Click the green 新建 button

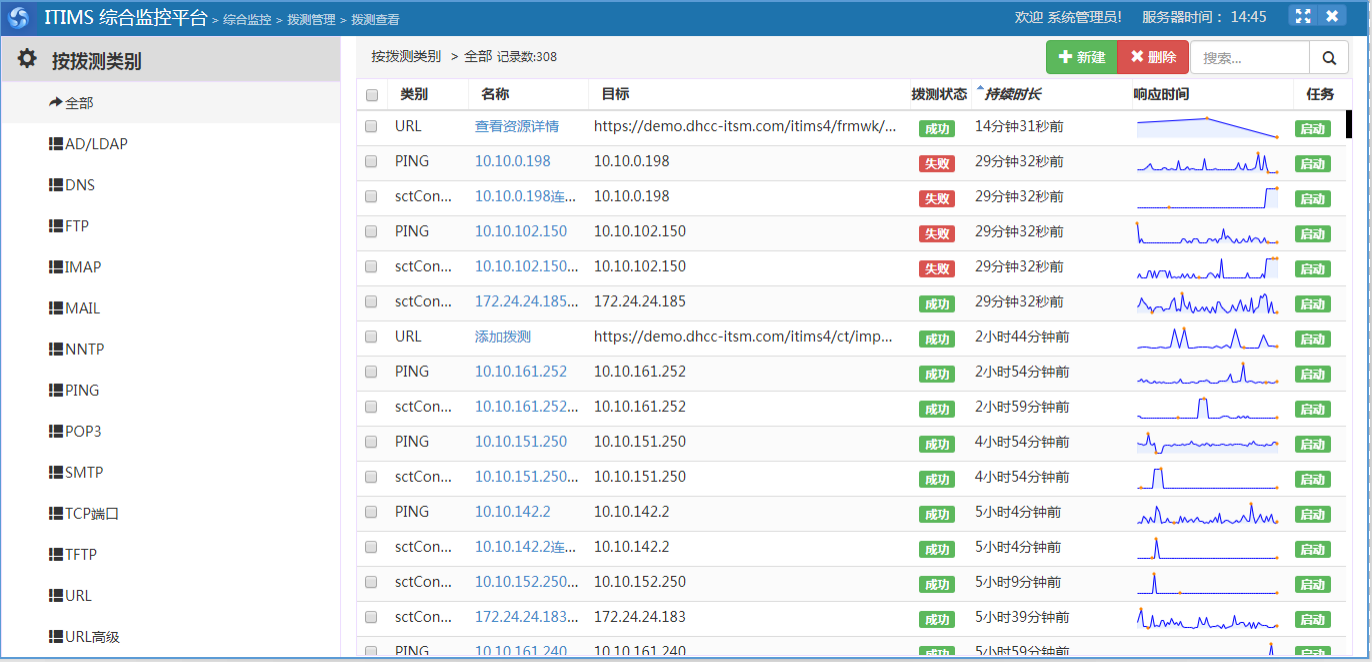tap(1081, 58)
